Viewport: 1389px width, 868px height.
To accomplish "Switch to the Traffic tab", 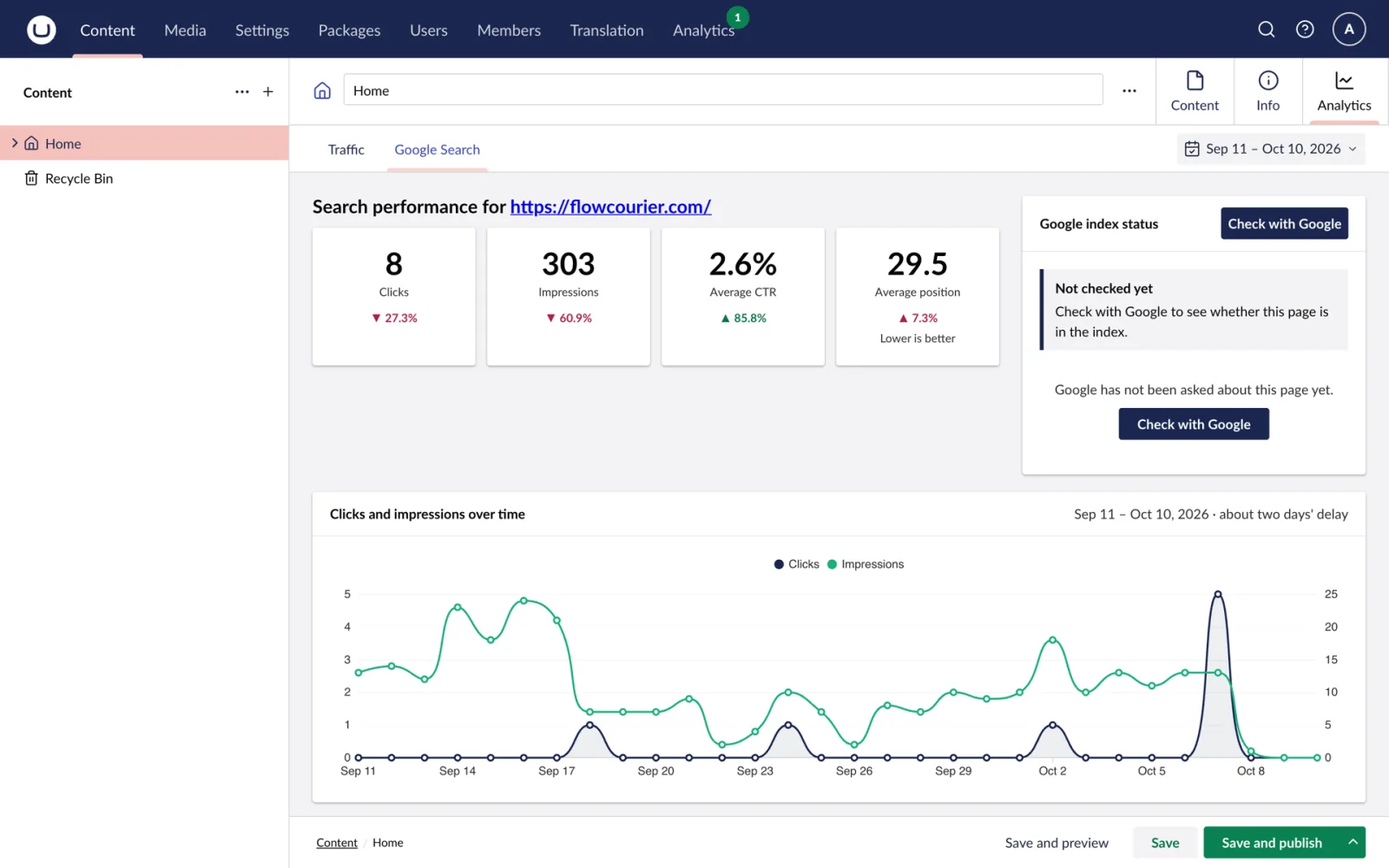I will (x=346, y=149).
